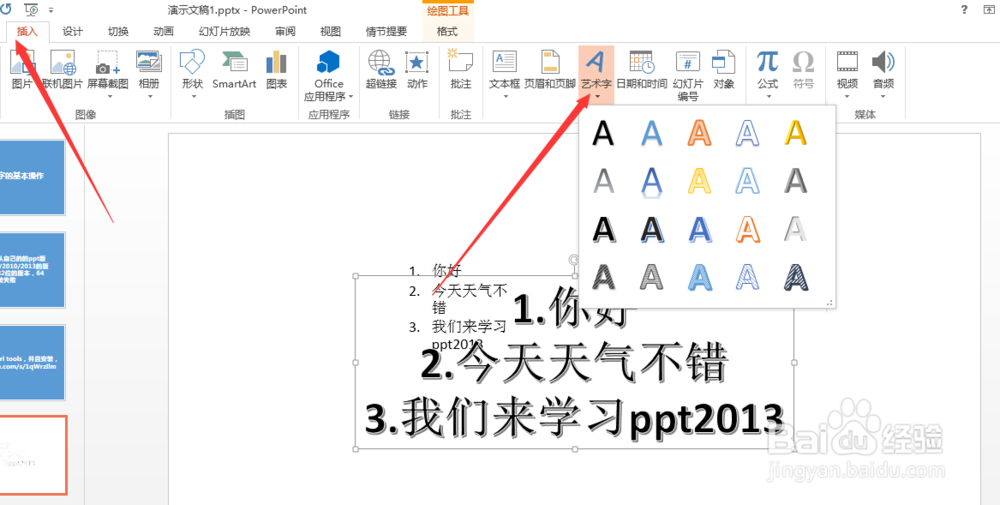Select the slide thumbnail titled 字的基本操作

point(32,177)
